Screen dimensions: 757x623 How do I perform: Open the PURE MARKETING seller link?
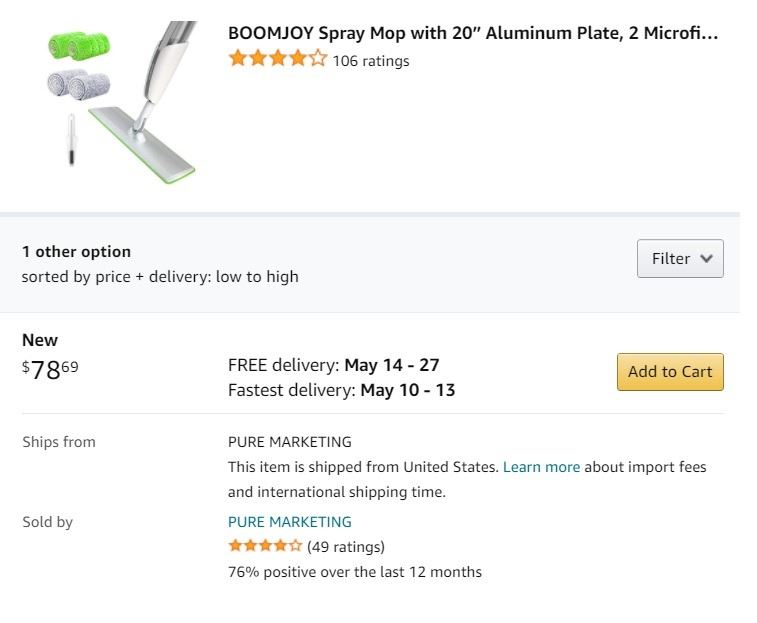tap(290, 522)
